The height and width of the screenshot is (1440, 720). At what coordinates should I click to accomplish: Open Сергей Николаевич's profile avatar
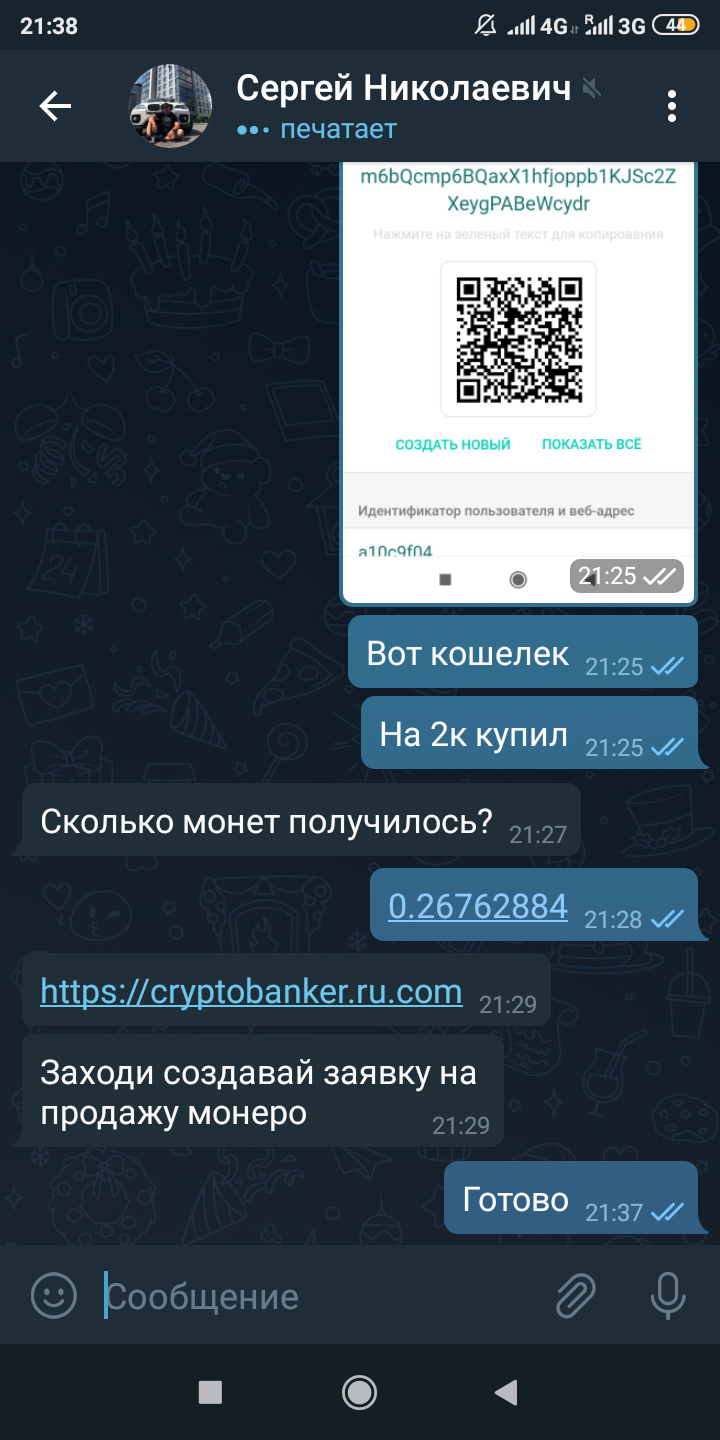[170, 106]
